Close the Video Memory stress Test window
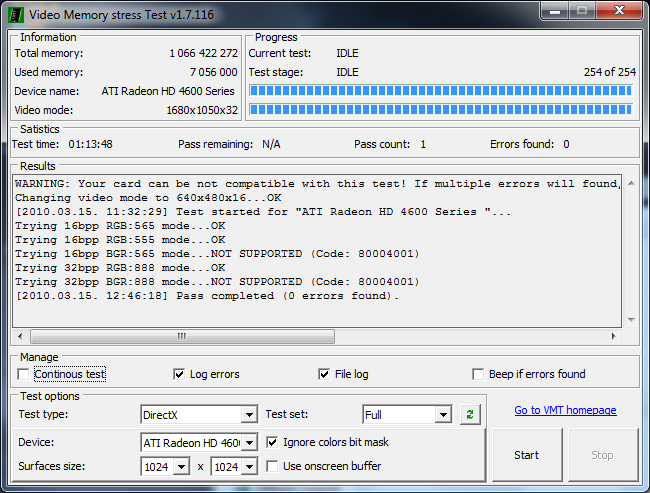Image resolution: width=650 pixels, height=493 pixels. (619, 11)
